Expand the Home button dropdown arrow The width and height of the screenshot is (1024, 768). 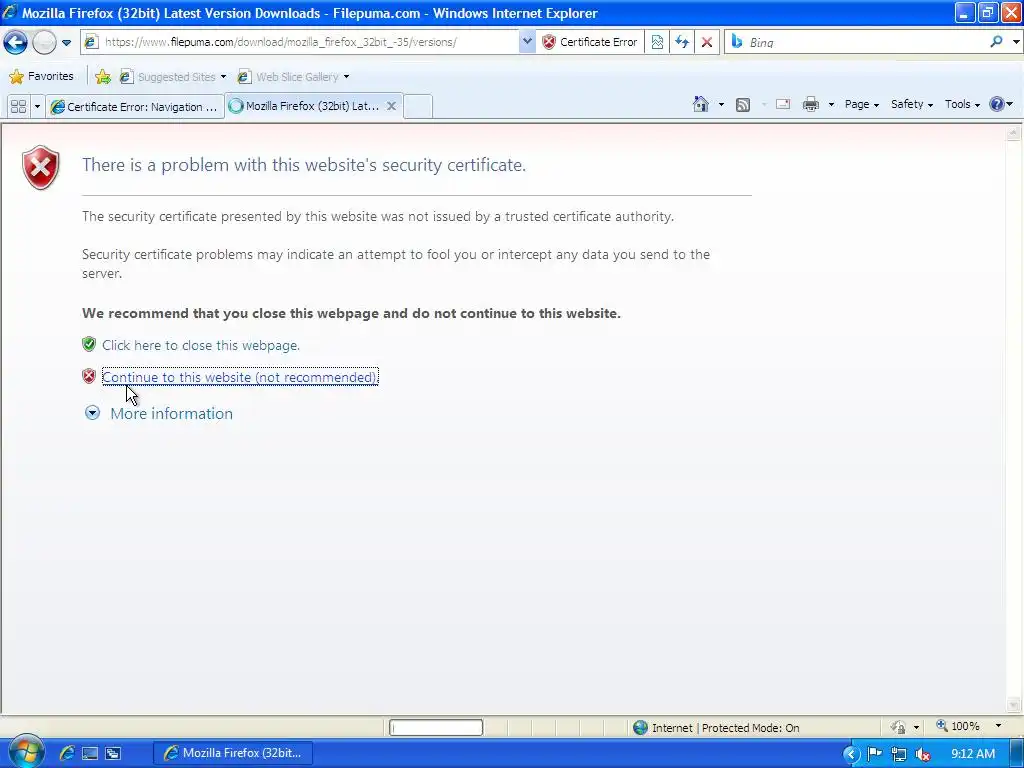tap(721, 104)
